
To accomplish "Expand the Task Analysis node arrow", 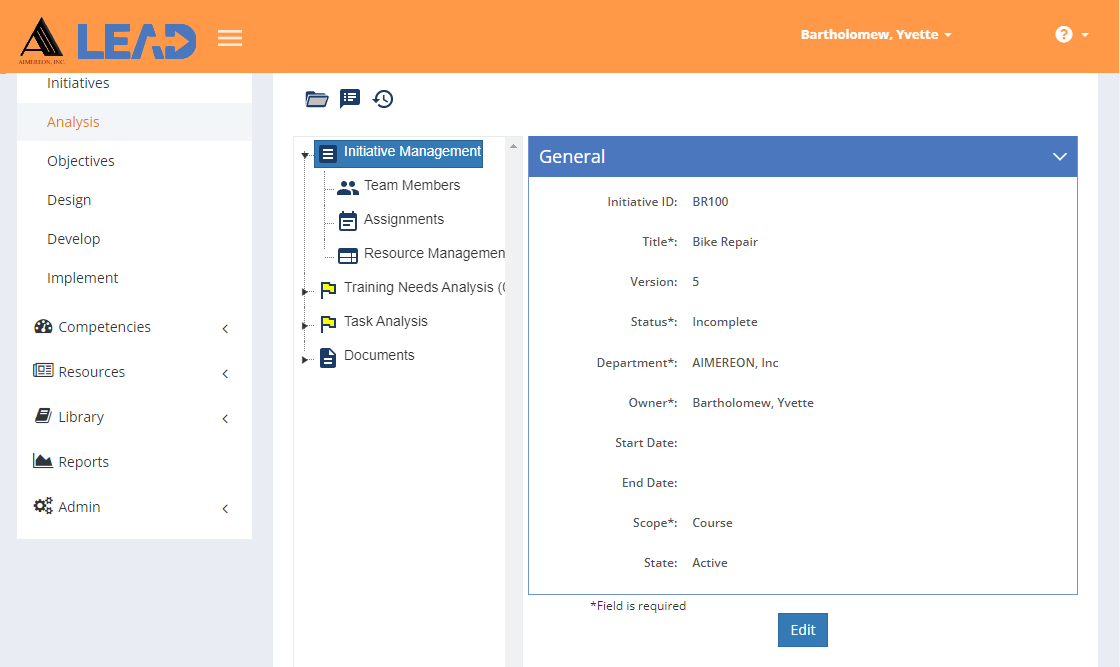I will (x=305, y=326).
